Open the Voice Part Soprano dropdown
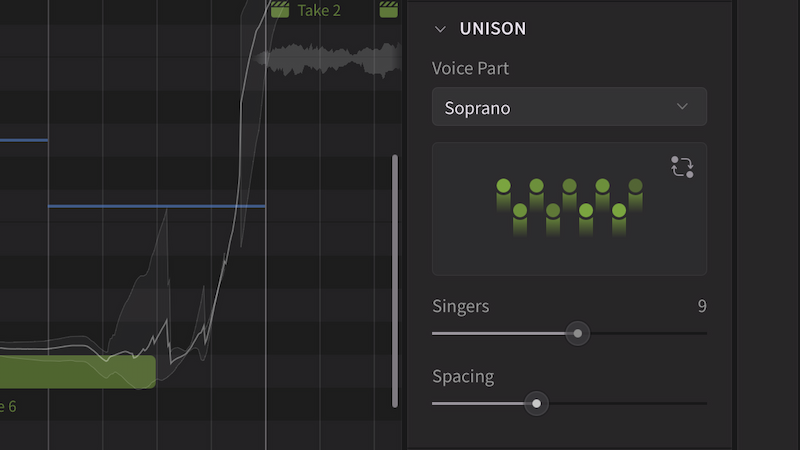This screenshot has height=450, width=800. point(568,107)
